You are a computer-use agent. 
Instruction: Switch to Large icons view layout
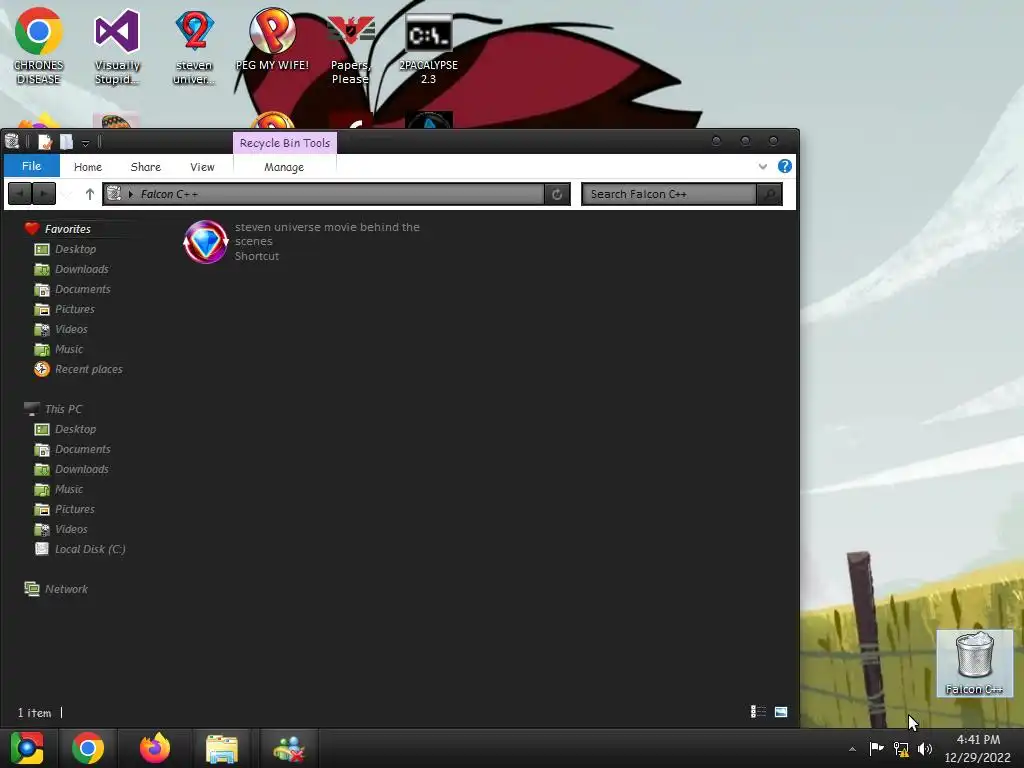click(x=780, y=711)
